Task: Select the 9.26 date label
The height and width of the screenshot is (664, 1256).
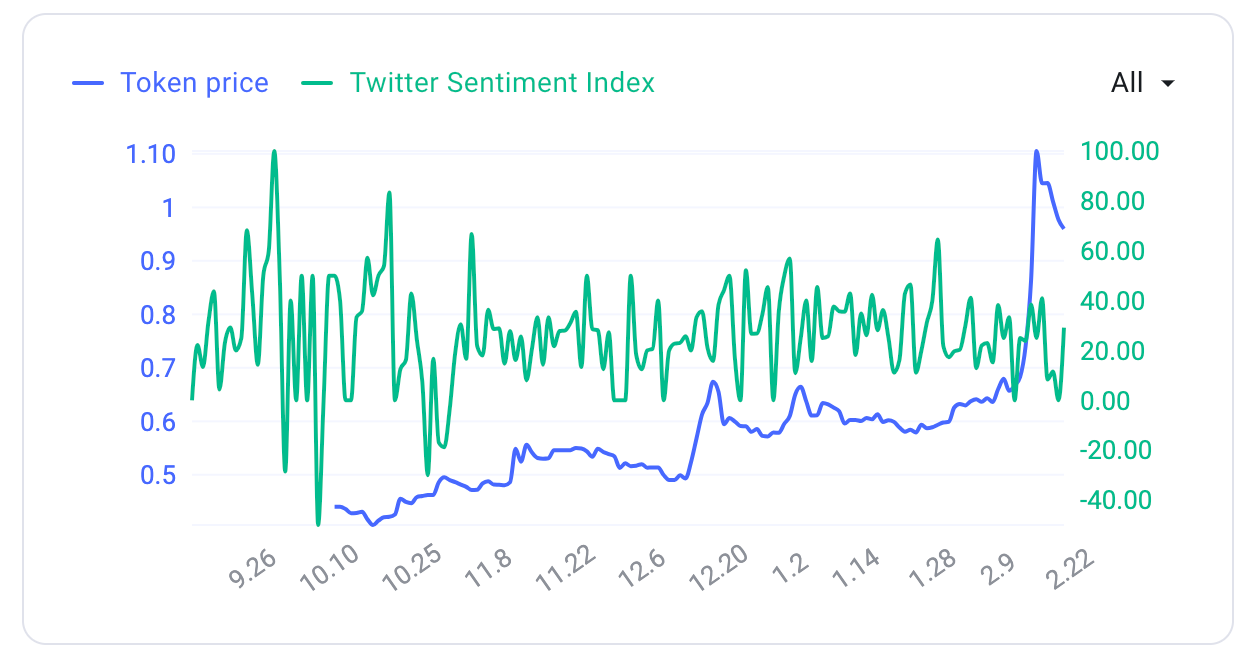Action: point(253,566)
